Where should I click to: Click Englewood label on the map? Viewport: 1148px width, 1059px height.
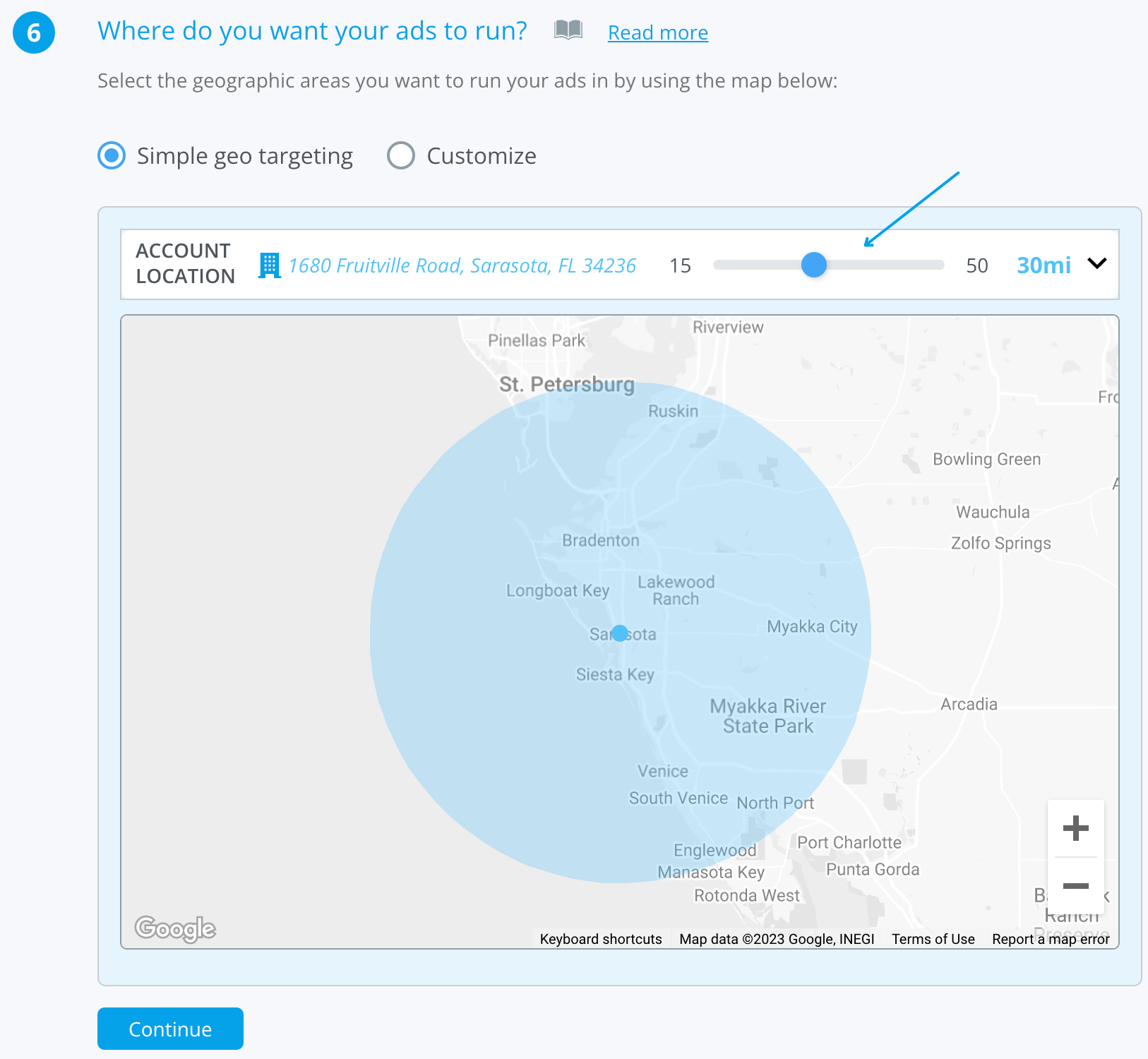pos(714,850)
